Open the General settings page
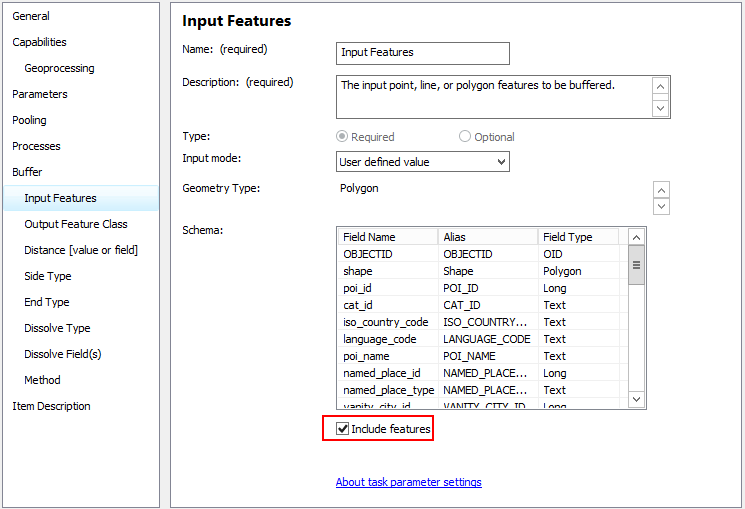This screenshot has height=509, width=745. pyautogui.click(x=31, y=16)
